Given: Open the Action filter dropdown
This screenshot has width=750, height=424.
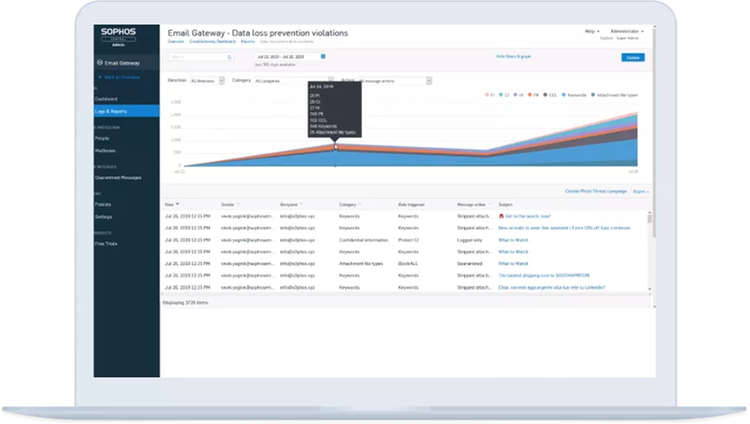Looking at the screenshot, I should pos(395,81).
